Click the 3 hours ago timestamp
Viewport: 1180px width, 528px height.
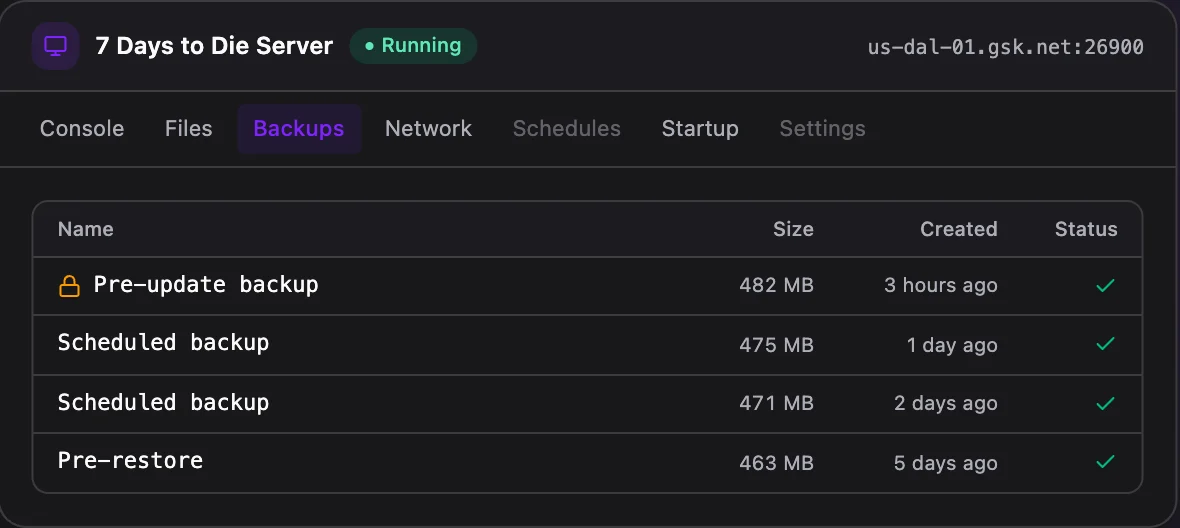coord(941,286)
